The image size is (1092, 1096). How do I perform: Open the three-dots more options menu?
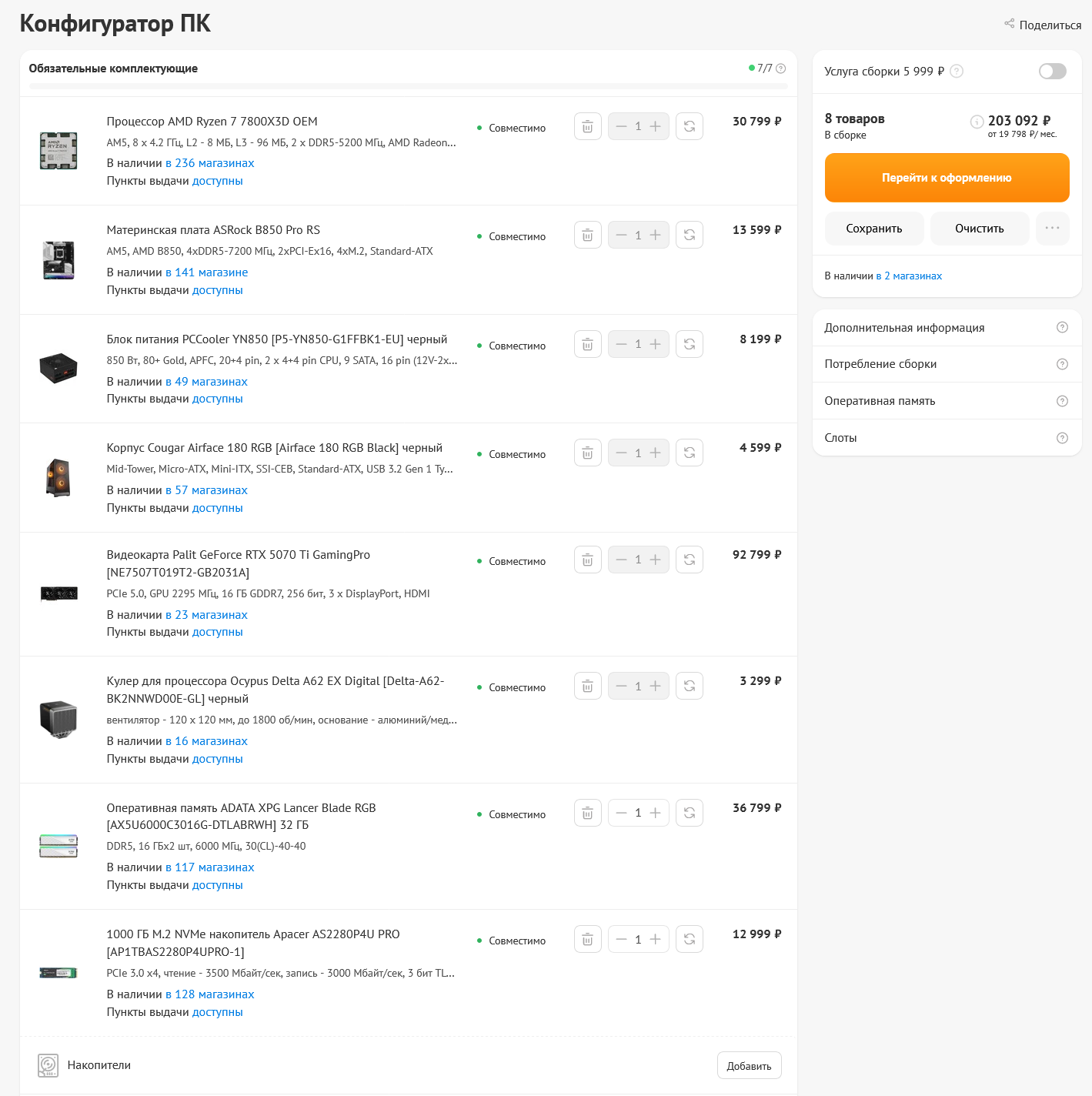1052,229
